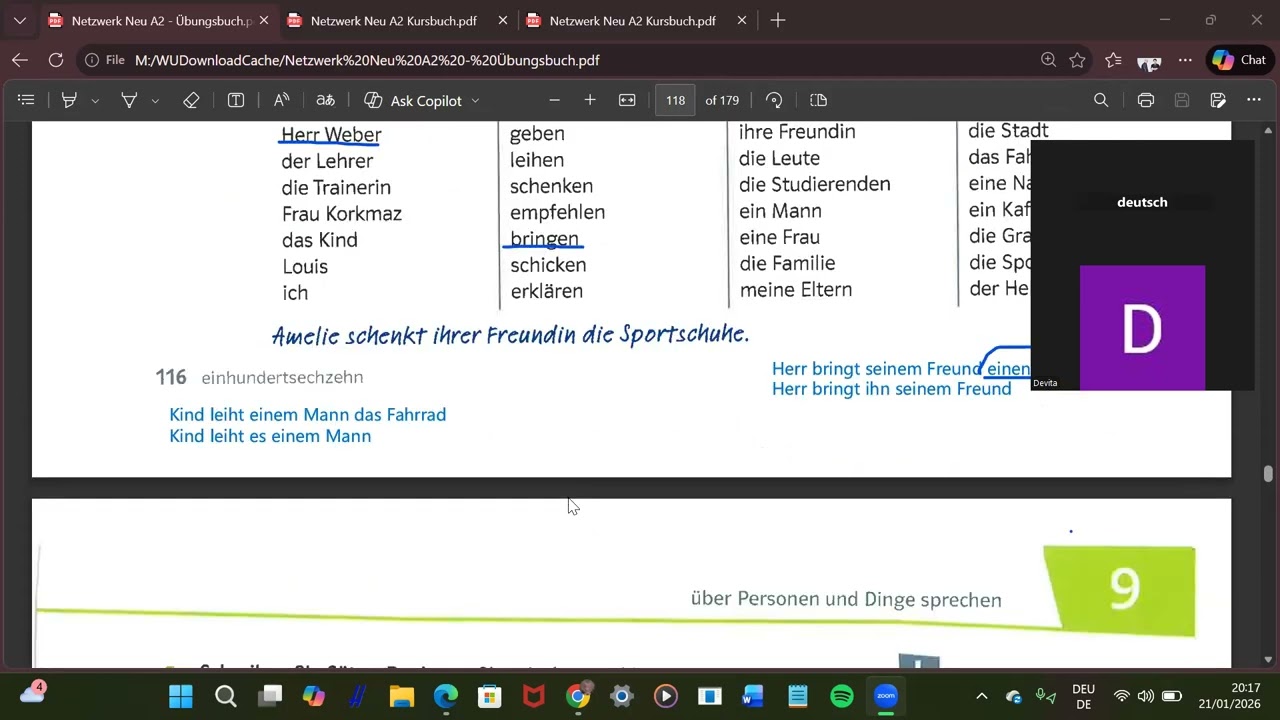Close the Übungsbuch tab
The image size is (1280, 720).
click(x=263, y=20)
